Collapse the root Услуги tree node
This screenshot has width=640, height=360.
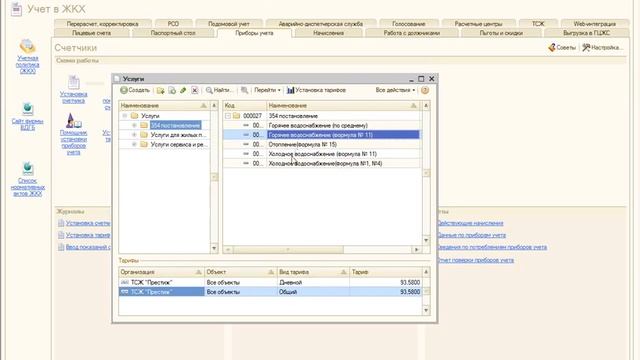pos(125,116)
